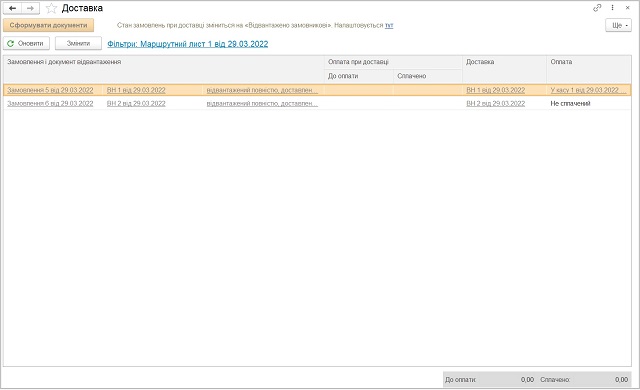640x390 pixels.
Task: Open payment 'У касу 1 від 29.03.2022'
Action: [588, 90]
